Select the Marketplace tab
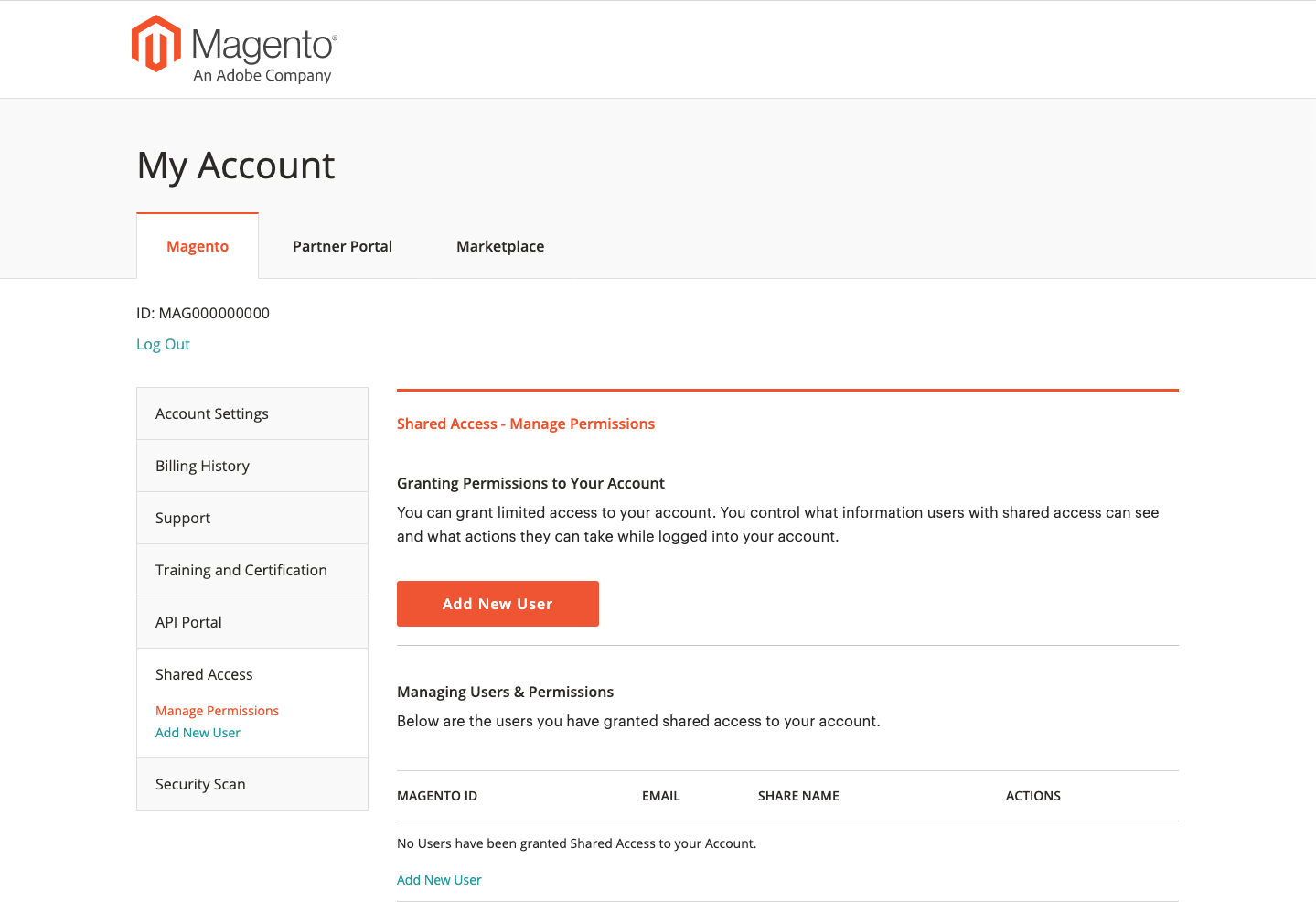Screen dimensions: 1316x902 (x=500, y=246)
